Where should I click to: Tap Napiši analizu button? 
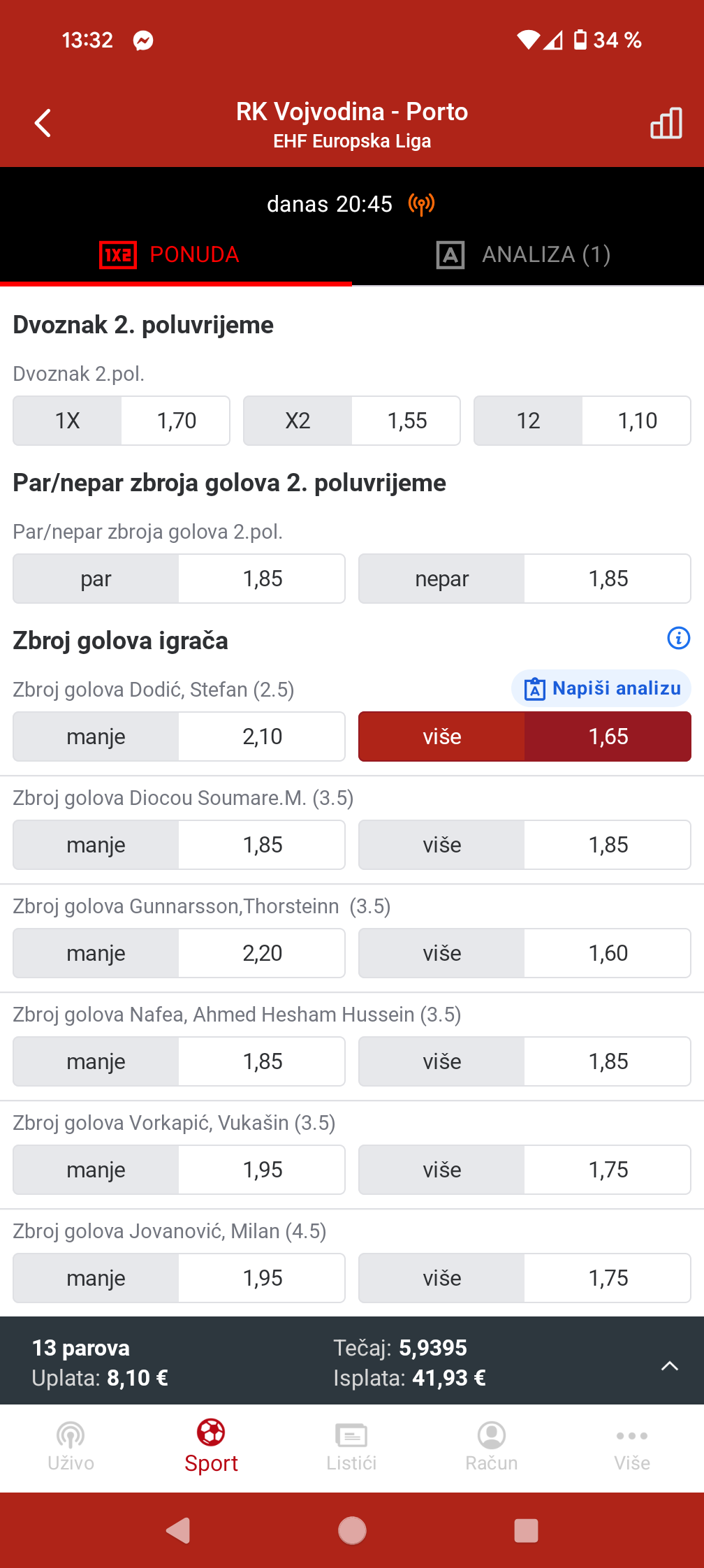[602, 688]
